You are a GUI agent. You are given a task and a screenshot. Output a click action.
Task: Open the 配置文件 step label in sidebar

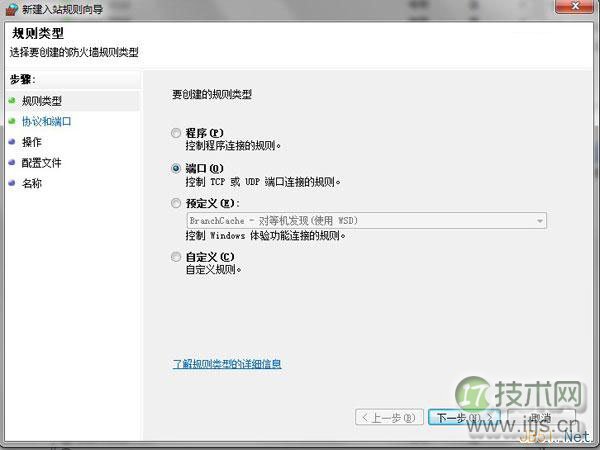(x=41, y=163)
